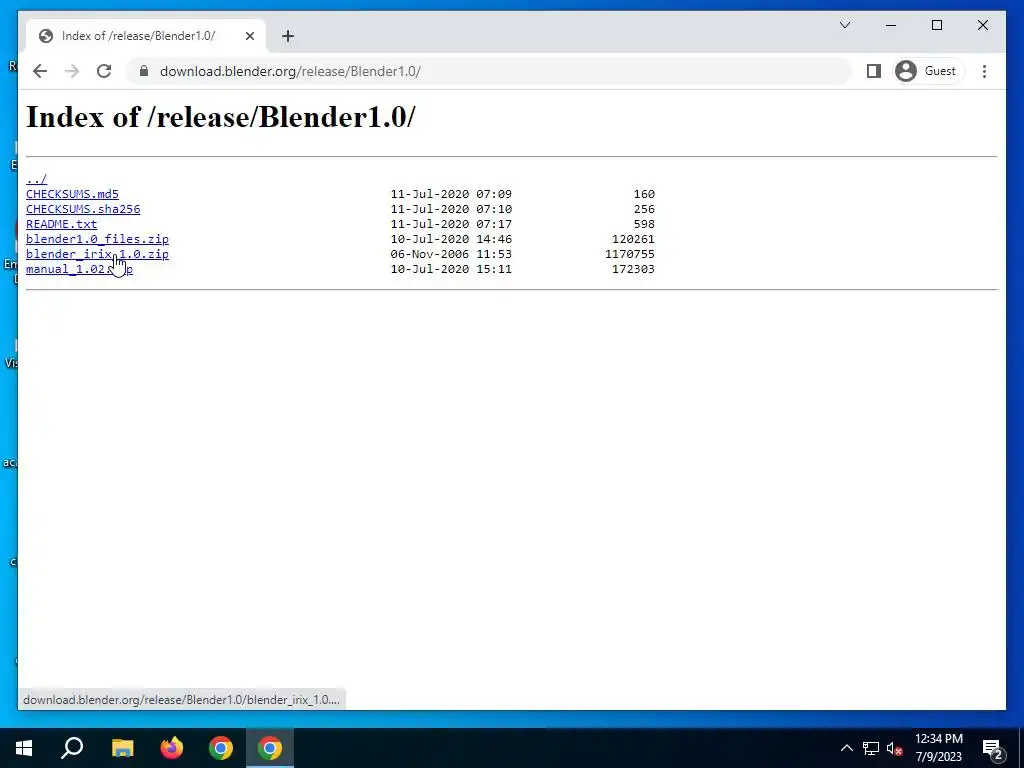Minimize the Chrome window
Image resolution: width=1024 pixels, height=768 pixels.
point(891,25)
